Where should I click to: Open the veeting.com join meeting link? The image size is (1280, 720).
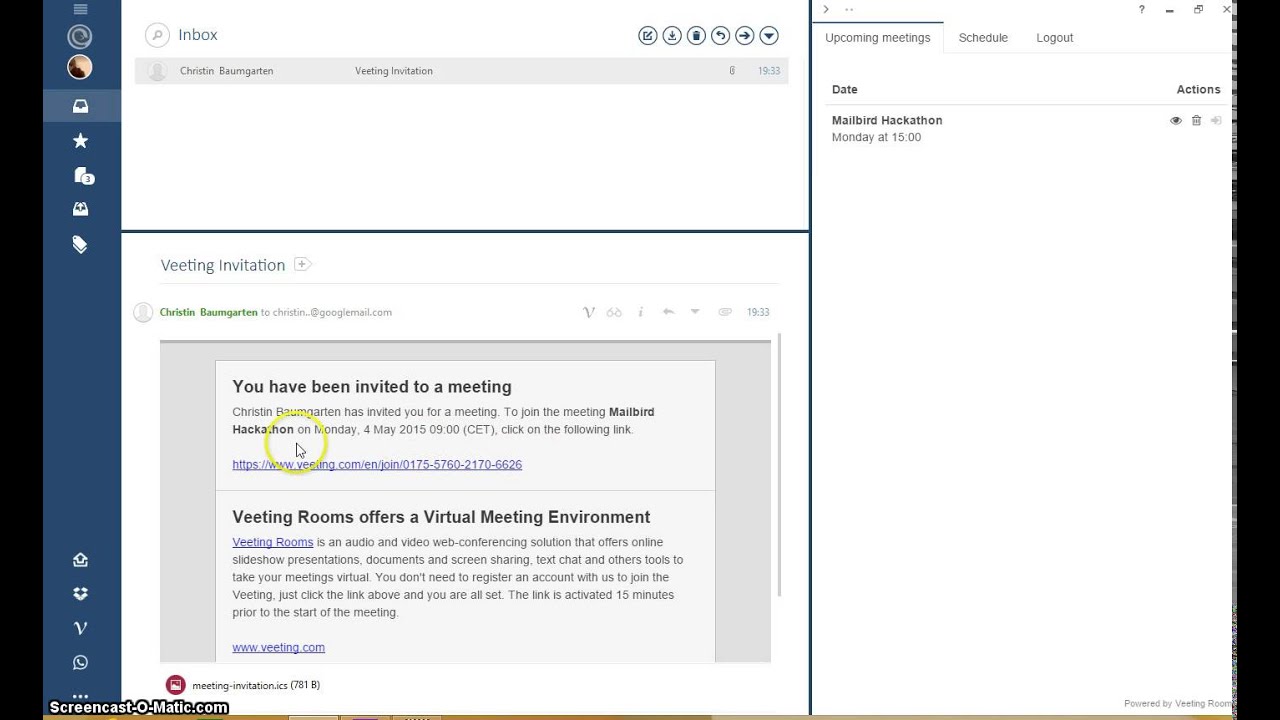pyautogui.click(x=377, y=464)
